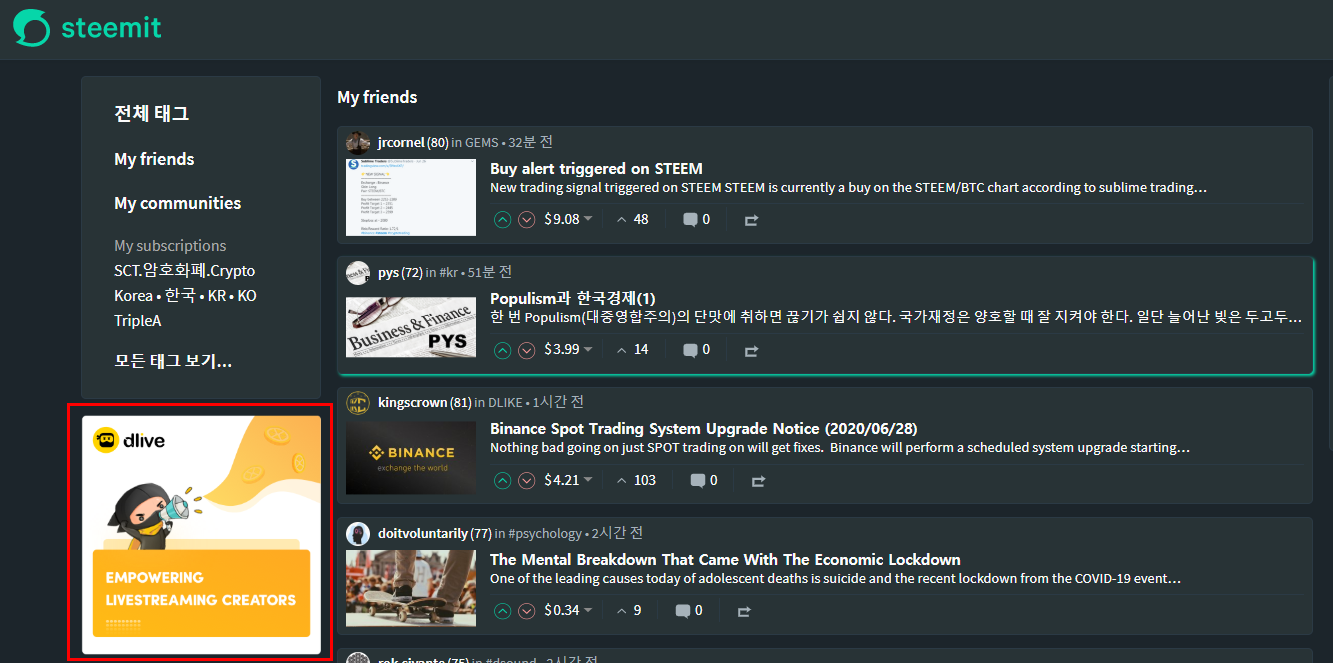Upvote the Buy alert triggered on STEEM post
Viewport: 1333px width, 663px height.
(502, 219)
